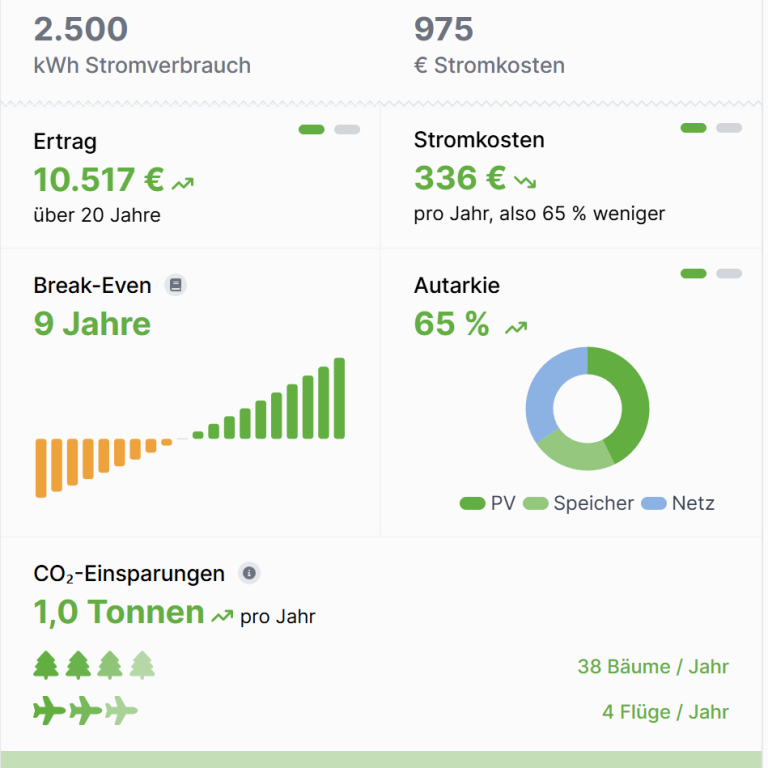The image size is (768, 768).
Task: Toggle the Speicher legend entry
Action: coord(578,504)
